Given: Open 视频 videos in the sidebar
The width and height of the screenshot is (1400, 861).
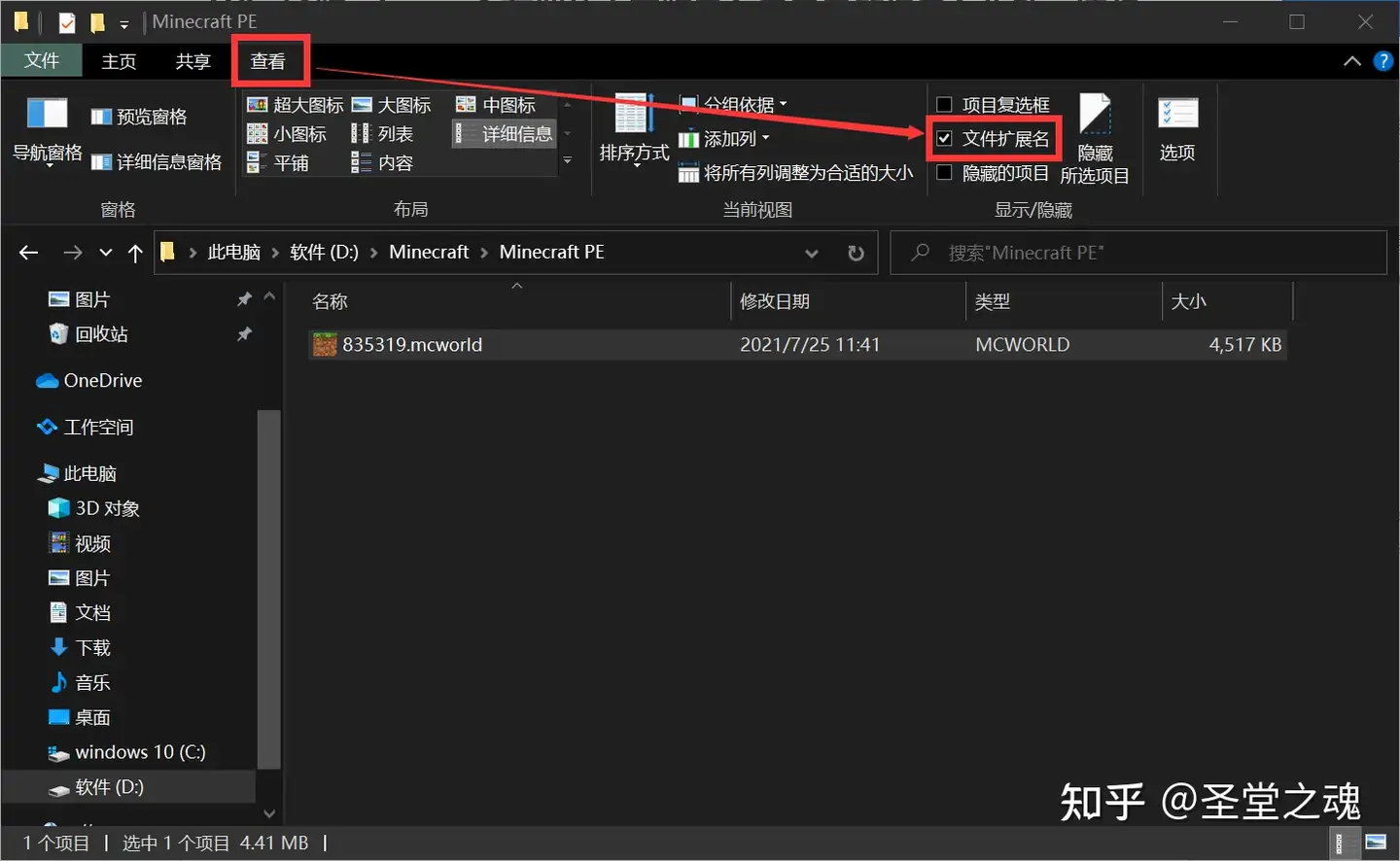Looking at the screenshot, I should click(80, 544).
